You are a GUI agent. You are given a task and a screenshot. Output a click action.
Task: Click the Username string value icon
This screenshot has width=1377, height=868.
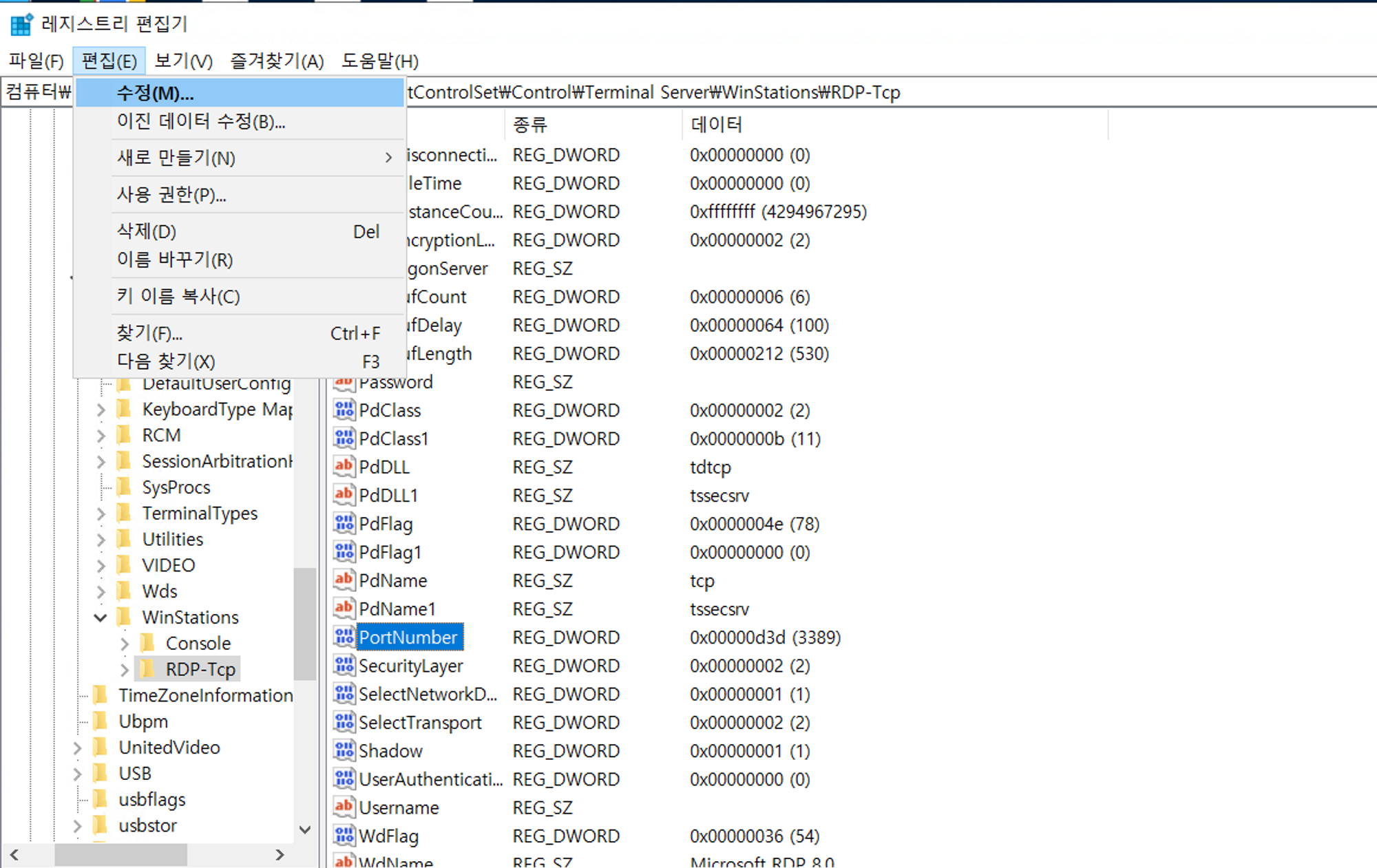tap(344, 807)
